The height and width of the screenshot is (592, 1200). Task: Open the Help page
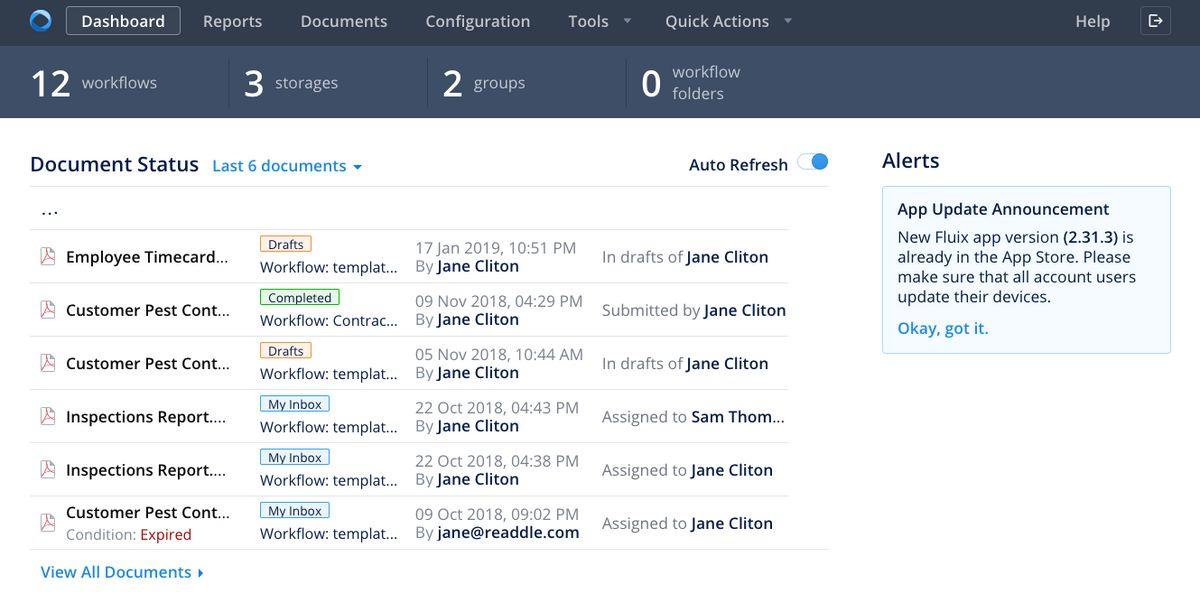coord(1092,21)
